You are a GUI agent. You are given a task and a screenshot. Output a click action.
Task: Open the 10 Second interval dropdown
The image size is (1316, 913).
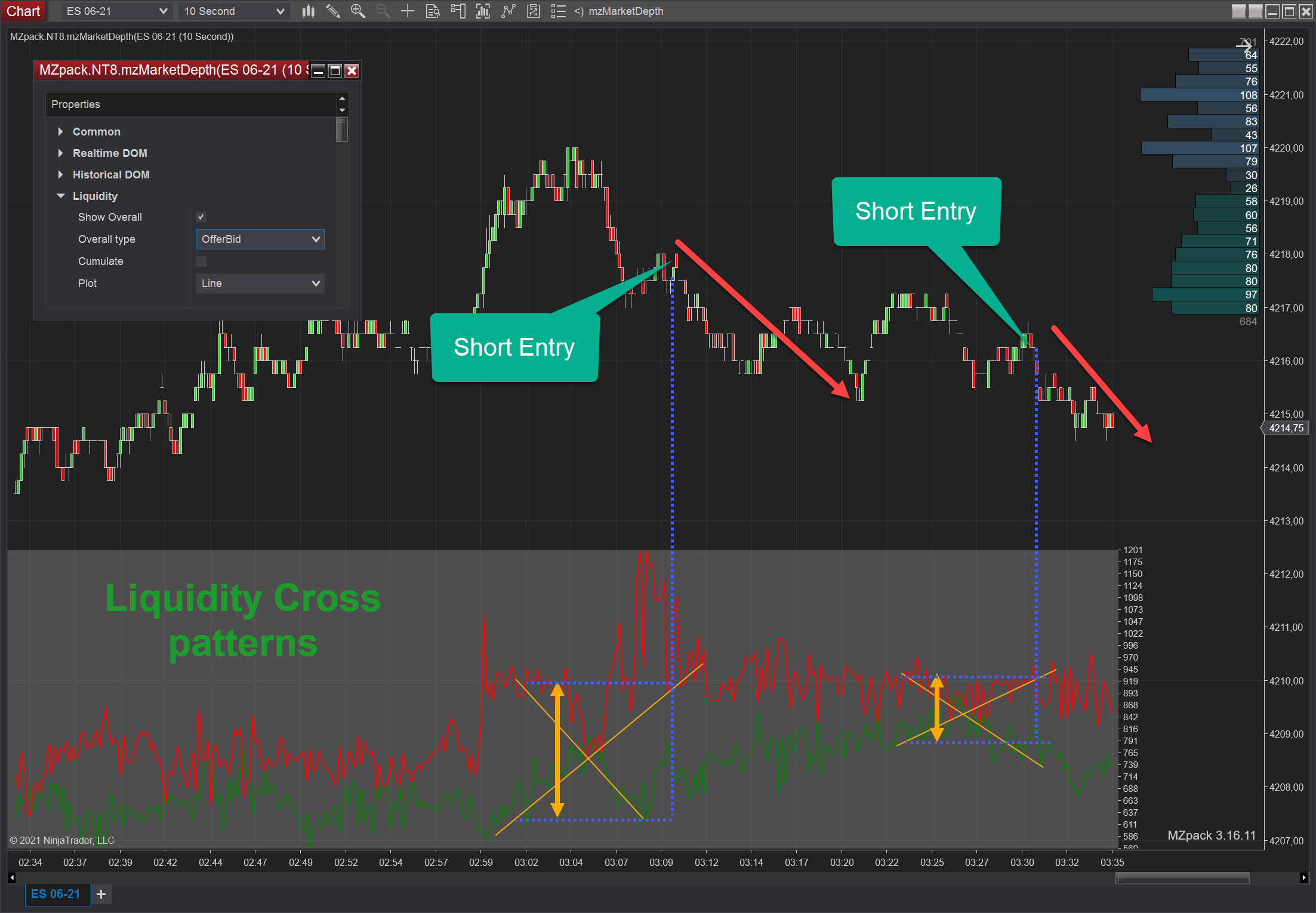[x=234, y=11]
